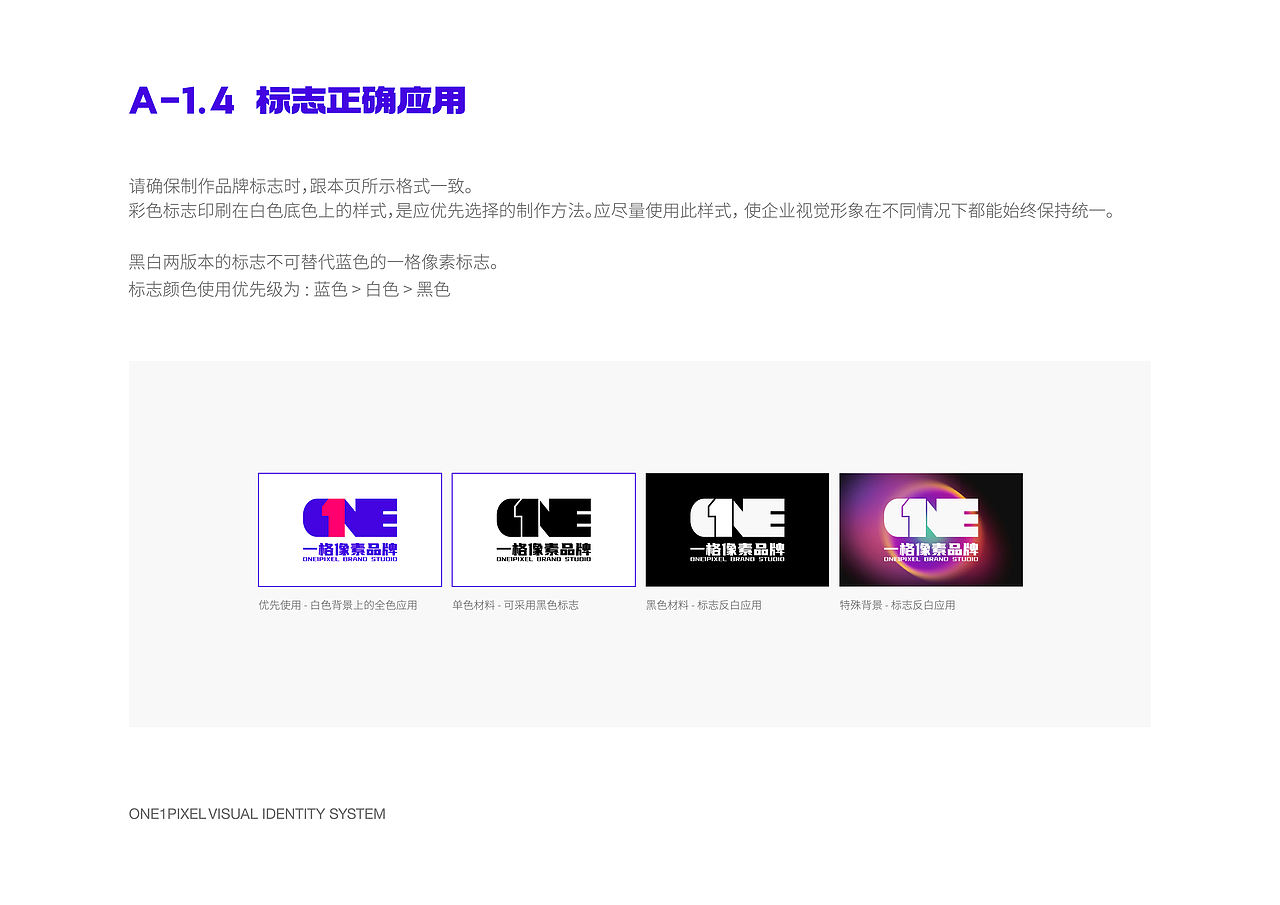Click the line 请确保制作品牌标志时

301,186
